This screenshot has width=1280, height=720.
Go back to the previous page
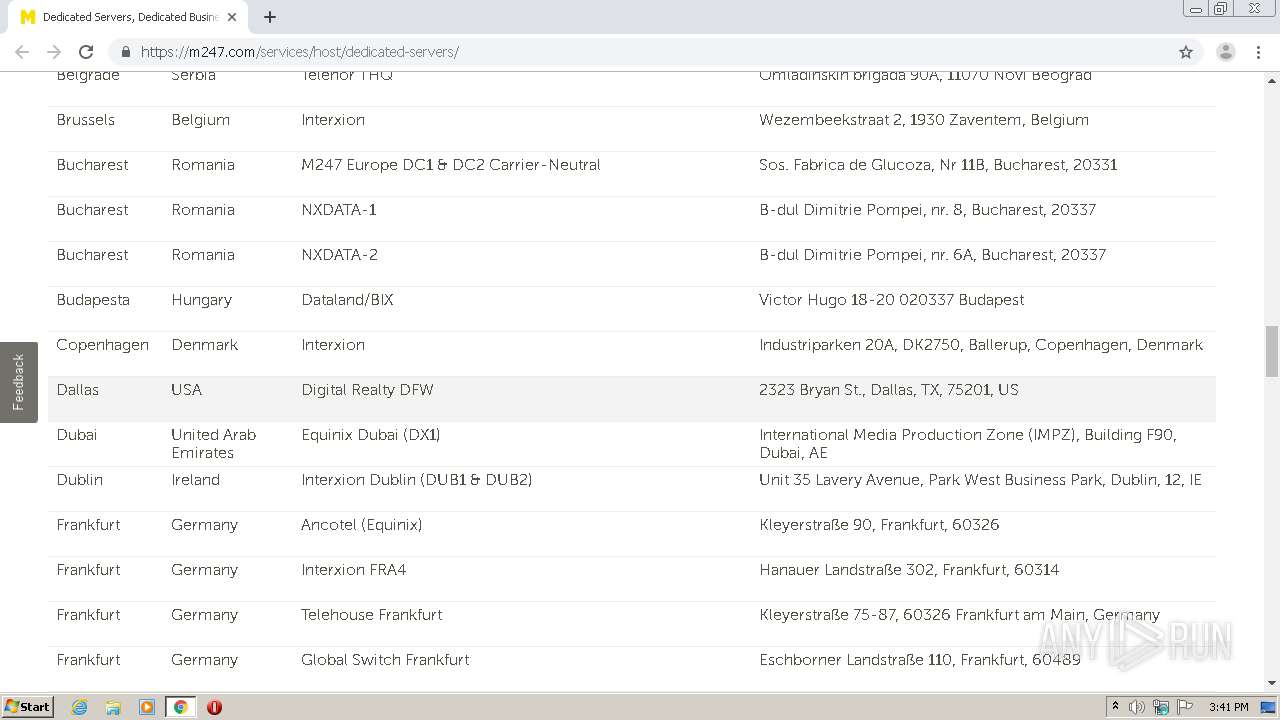click(22, 52)
